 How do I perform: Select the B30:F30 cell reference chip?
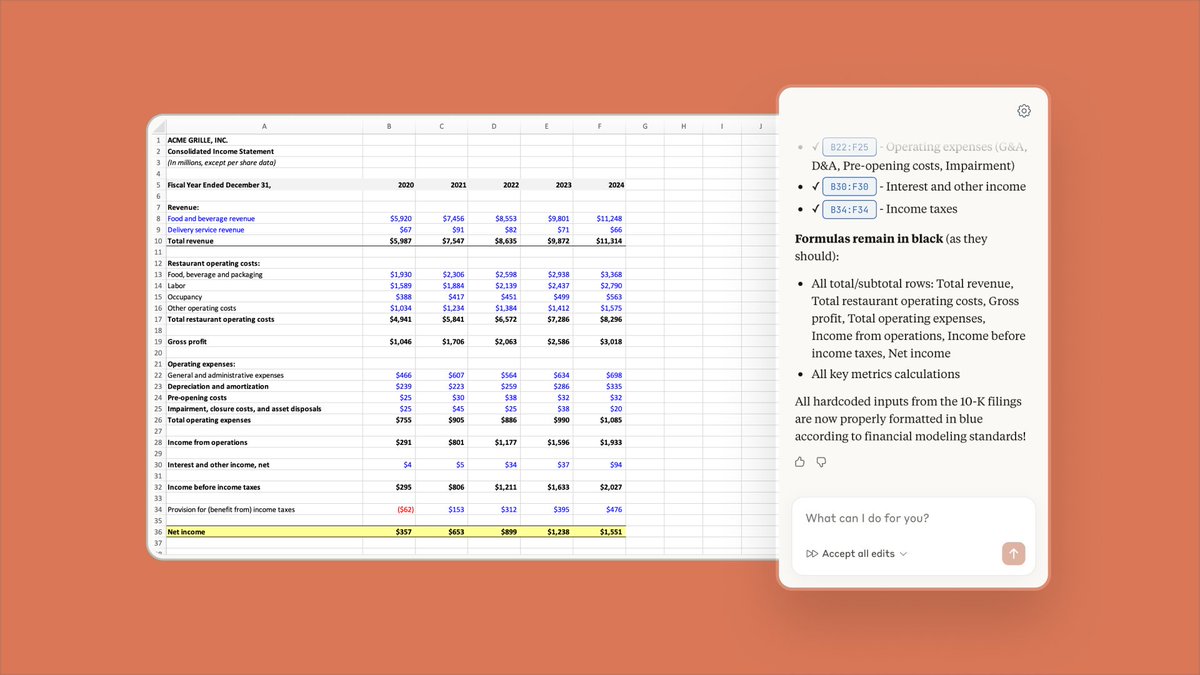[849, 186]
